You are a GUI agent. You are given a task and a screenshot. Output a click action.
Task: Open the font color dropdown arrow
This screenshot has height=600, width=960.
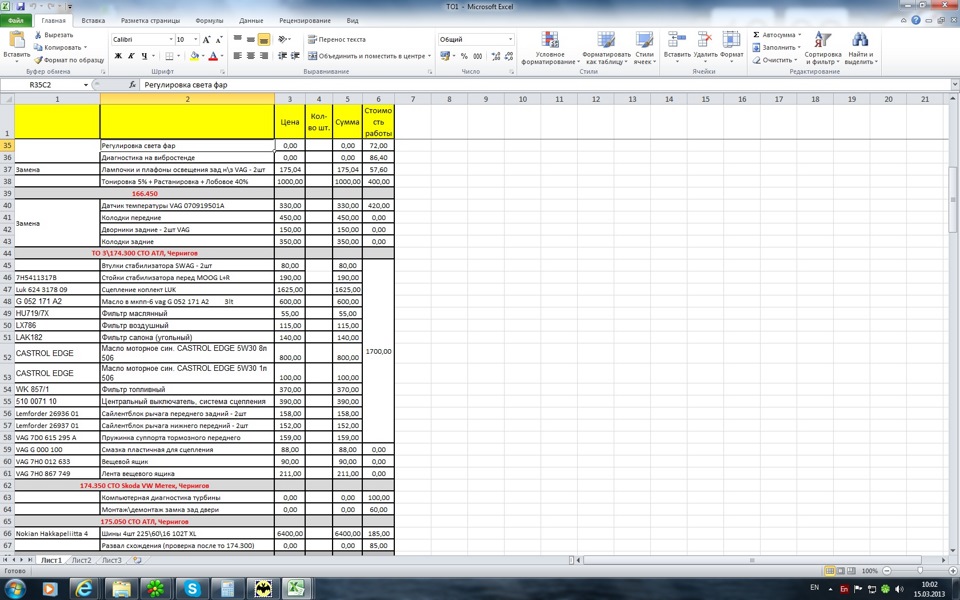click(x=222, y=56)
